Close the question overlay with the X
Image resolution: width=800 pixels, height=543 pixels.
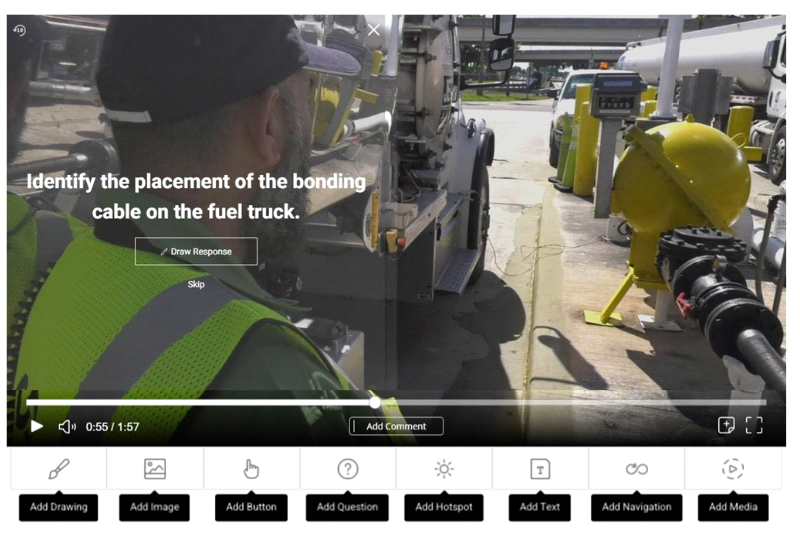tap(374, 30)
